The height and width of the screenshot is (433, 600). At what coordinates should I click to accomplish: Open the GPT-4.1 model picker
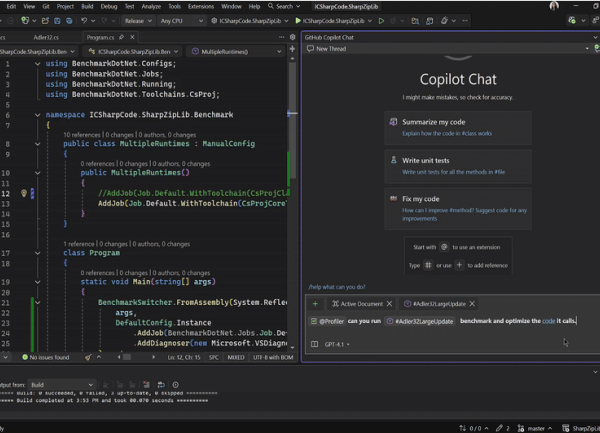pyautogui.click(x=337, y=344)
